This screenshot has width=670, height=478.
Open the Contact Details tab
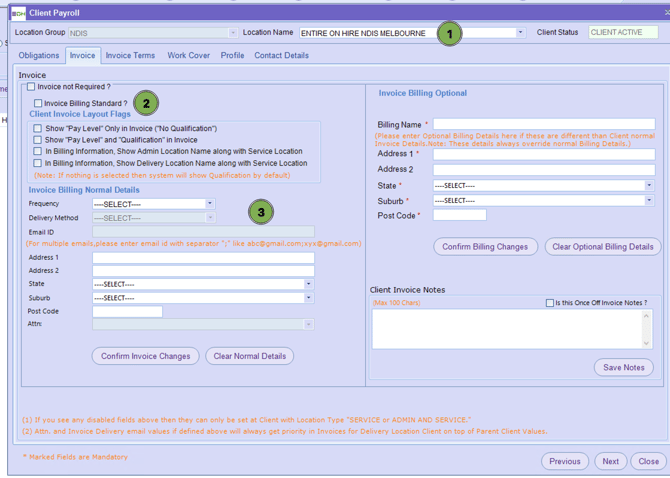click(x=281, y=56)
